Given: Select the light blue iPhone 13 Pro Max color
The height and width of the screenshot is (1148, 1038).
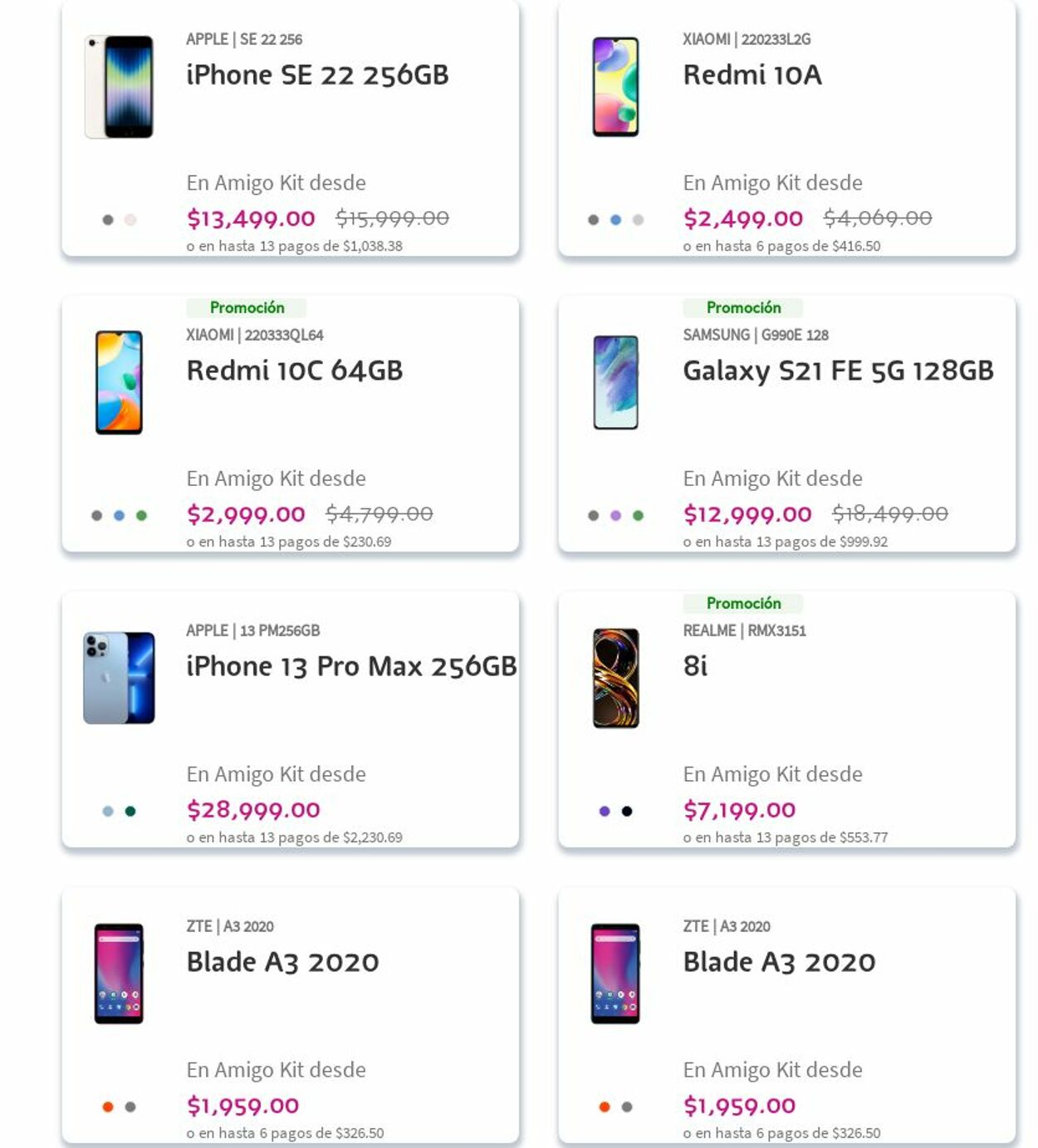Looking at the screenshot, I should (x=108, y=812).
